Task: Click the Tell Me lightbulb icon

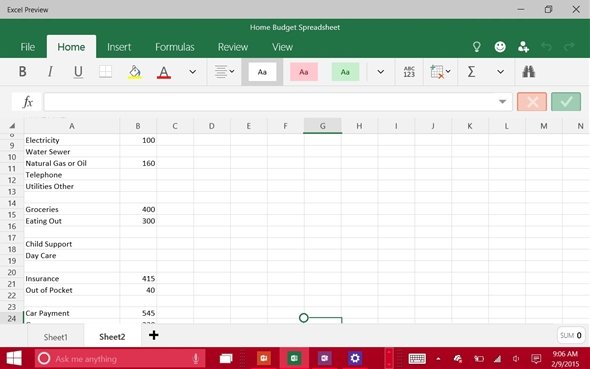Action: point(477,47)
